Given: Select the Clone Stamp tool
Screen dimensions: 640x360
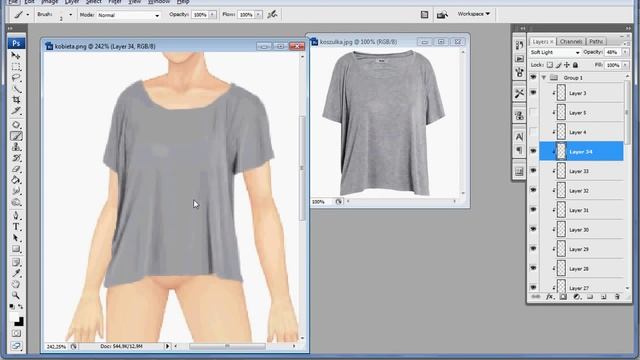Looking at the screenshot, I should [x=16, y=147].
